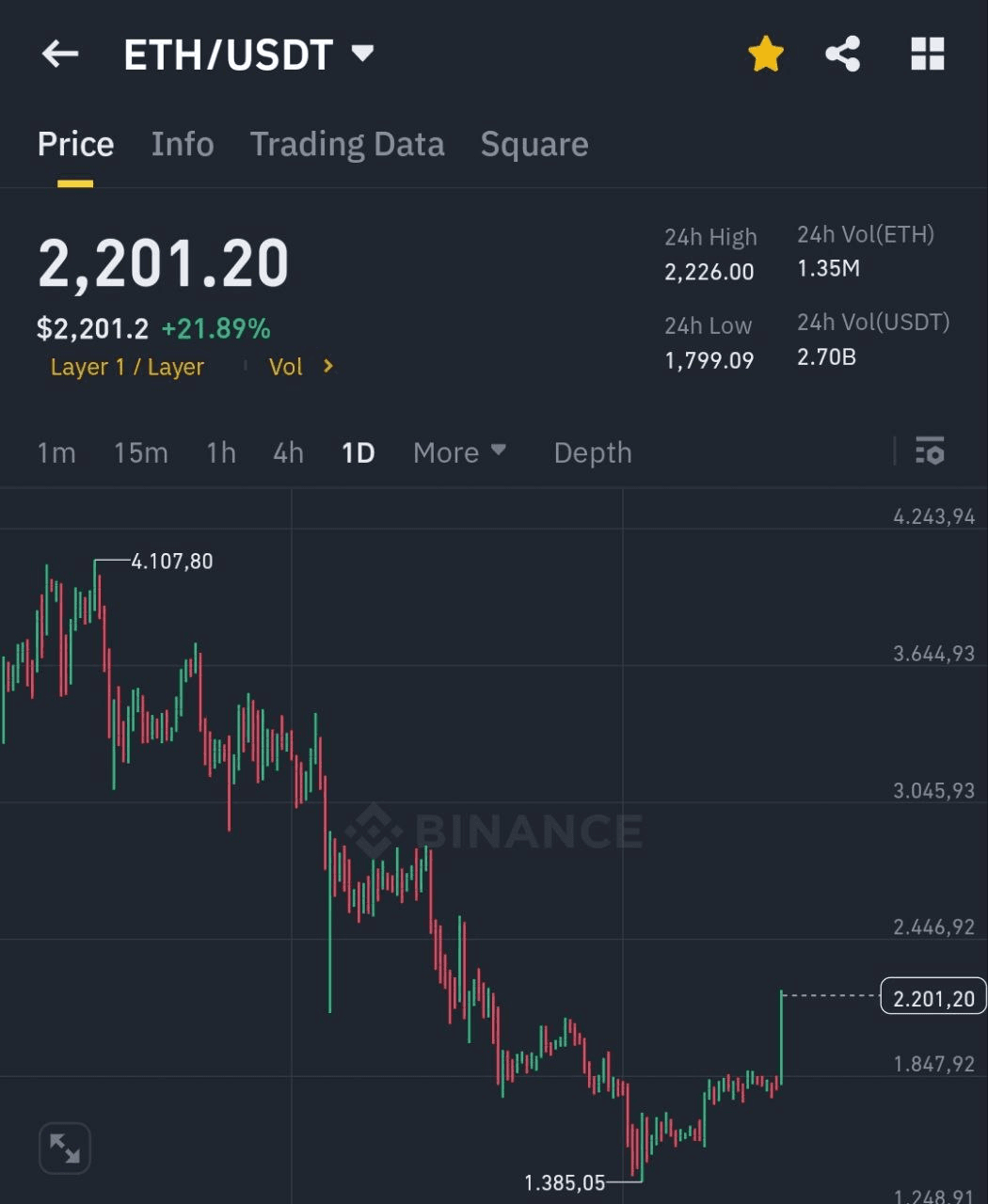Image resolution: width=988 pixels, height=1204 pixels.
Task: Tap the arrow next to Vol tag
Action: tap(328, 366)
